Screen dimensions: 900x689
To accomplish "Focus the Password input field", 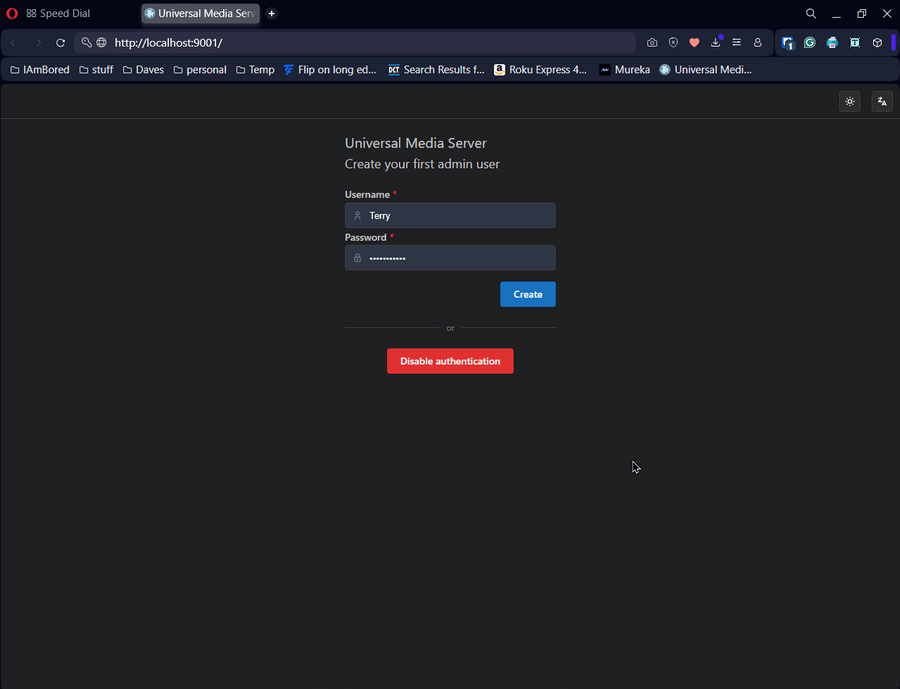I will coord(450,258).
